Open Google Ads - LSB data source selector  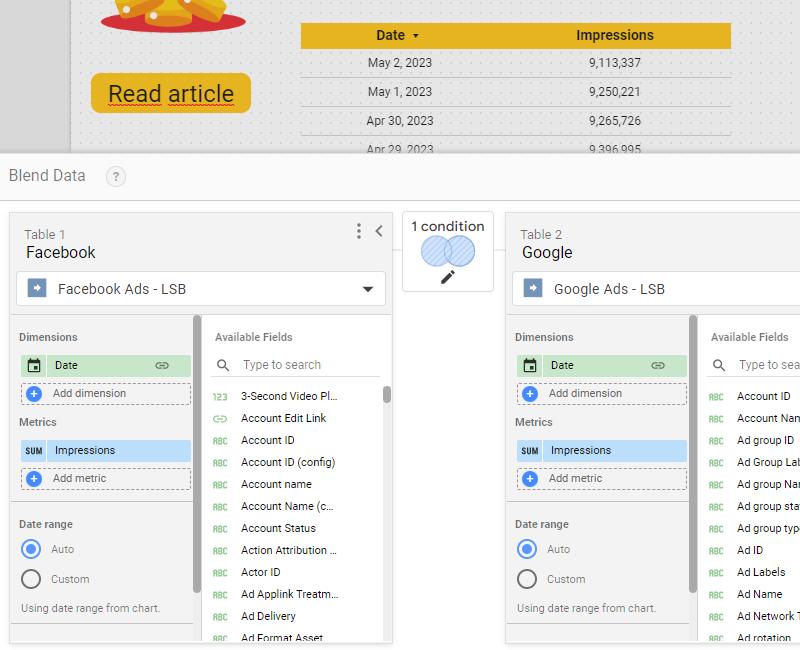656,289
